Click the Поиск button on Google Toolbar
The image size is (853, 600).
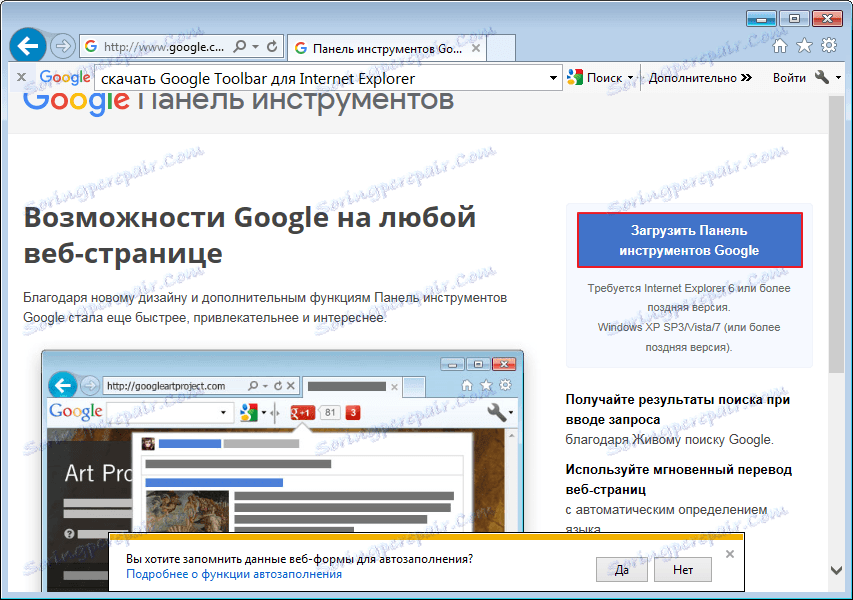[x=594, y=78]
